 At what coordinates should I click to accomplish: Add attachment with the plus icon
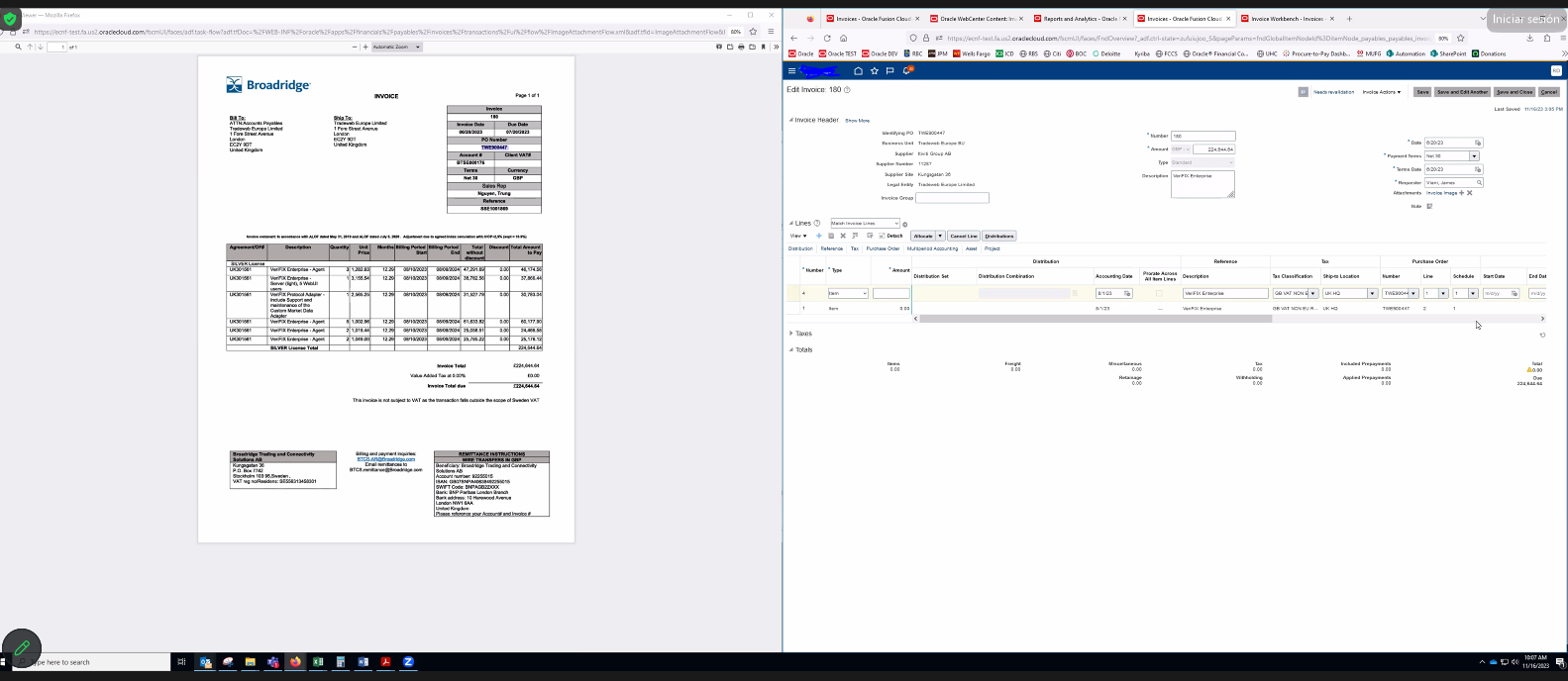coord(1462,193)
